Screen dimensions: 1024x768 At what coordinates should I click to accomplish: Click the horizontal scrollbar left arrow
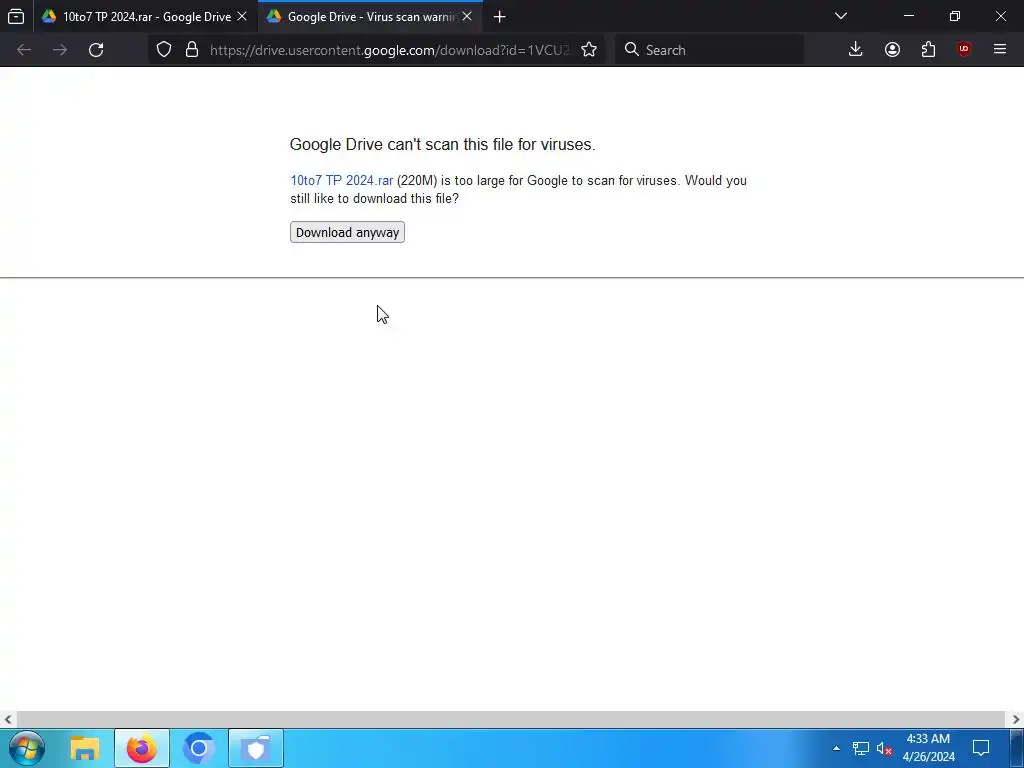click(x=8, y=719)
